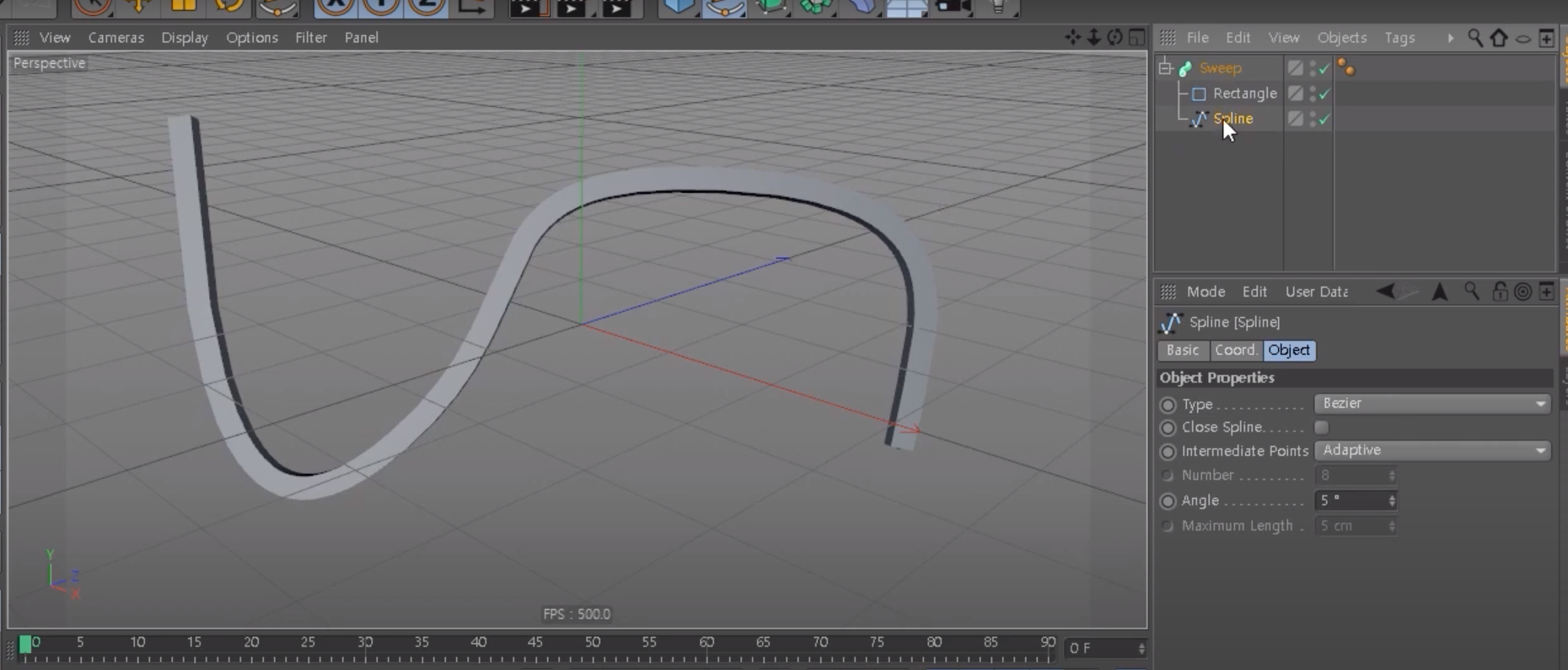Click the viewport menu grip icon
This screenshot has width=1568, height=670.
point(21,37)
